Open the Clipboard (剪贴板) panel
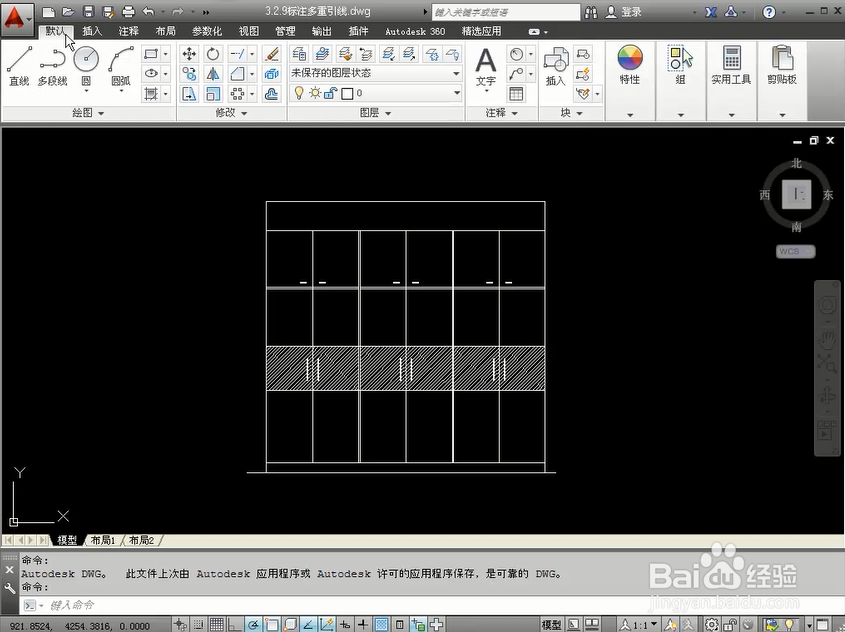 point(782,65)
